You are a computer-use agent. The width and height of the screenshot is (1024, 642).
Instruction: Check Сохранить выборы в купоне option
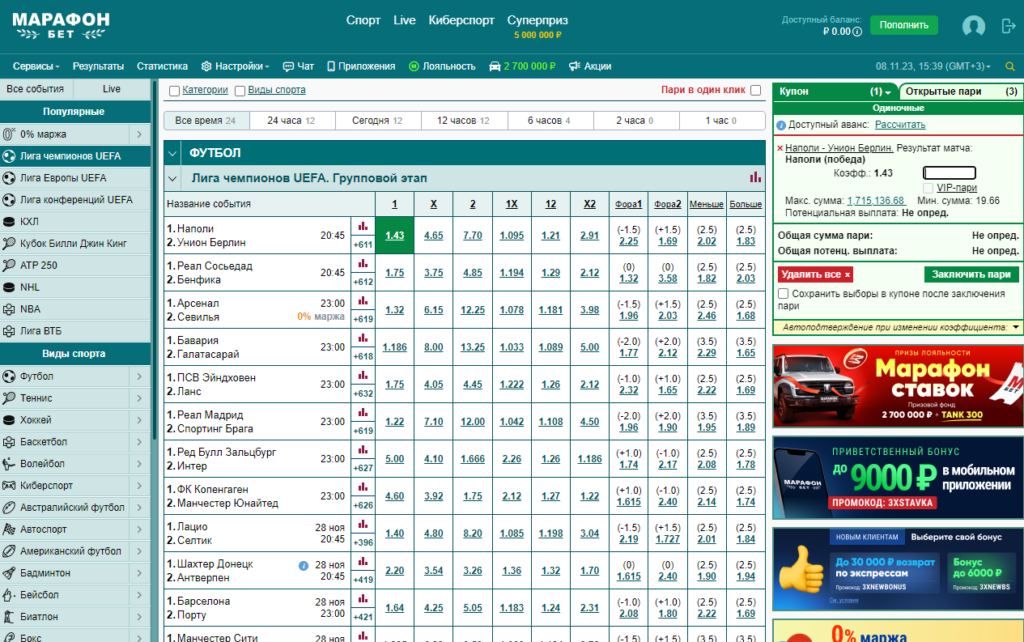click(x=783, y=293)
